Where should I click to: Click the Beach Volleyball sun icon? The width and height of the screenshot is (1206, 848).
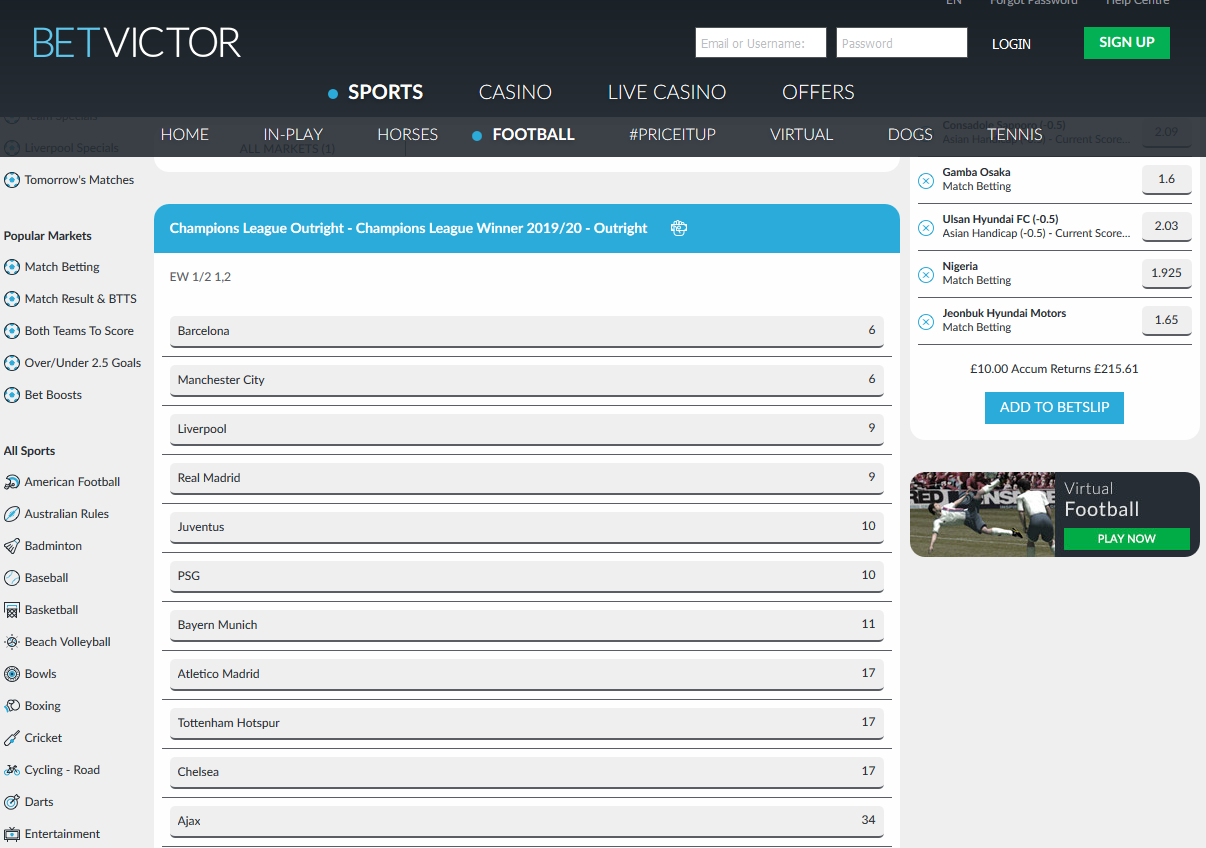pos(12,642)
